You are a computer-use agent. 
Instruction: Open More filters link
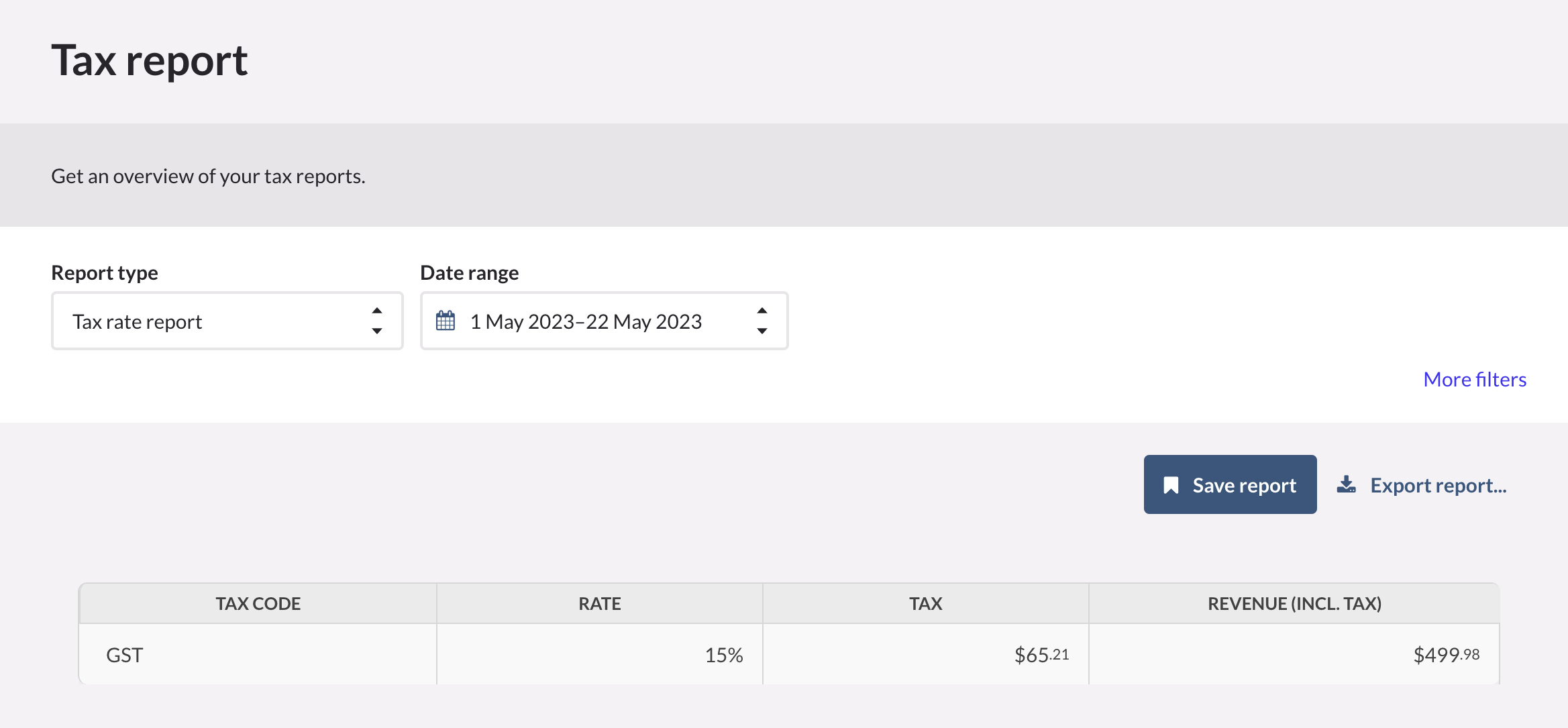[1475, 380]
